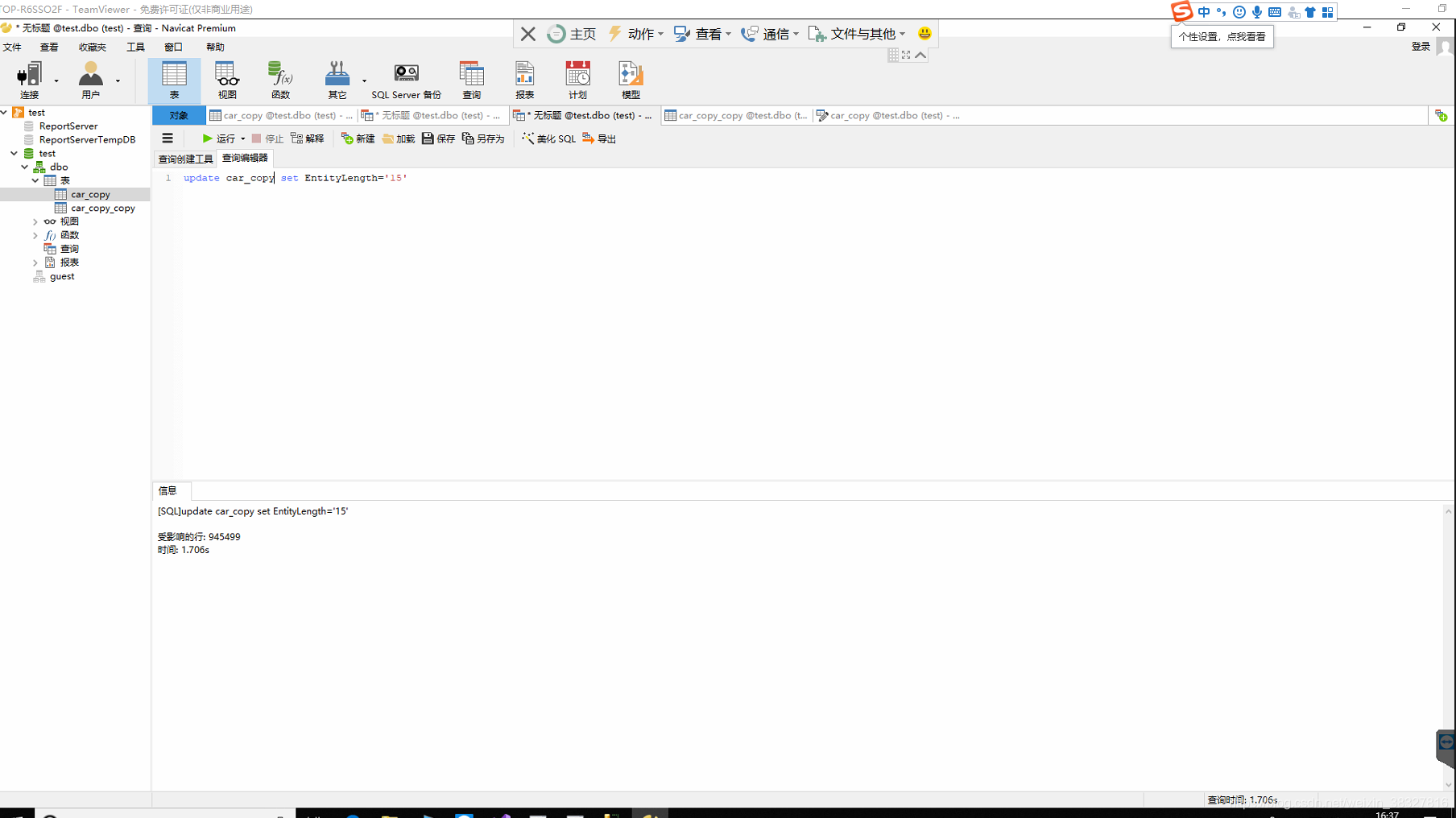Expand the Functions (函数) tree node
Viewport: 1456px width, 818px height.
[35, 235]
